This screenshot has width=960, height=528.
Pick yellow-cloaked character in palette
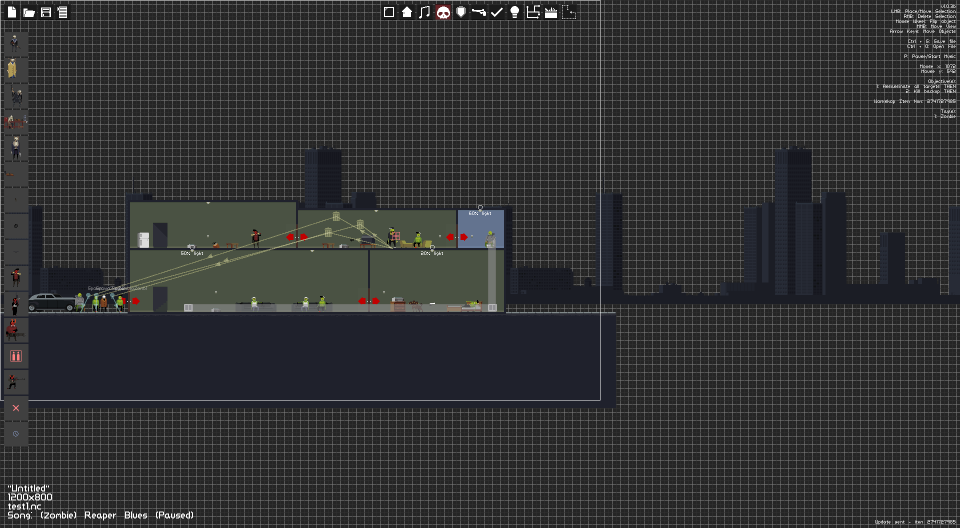[x=16, y=69]
